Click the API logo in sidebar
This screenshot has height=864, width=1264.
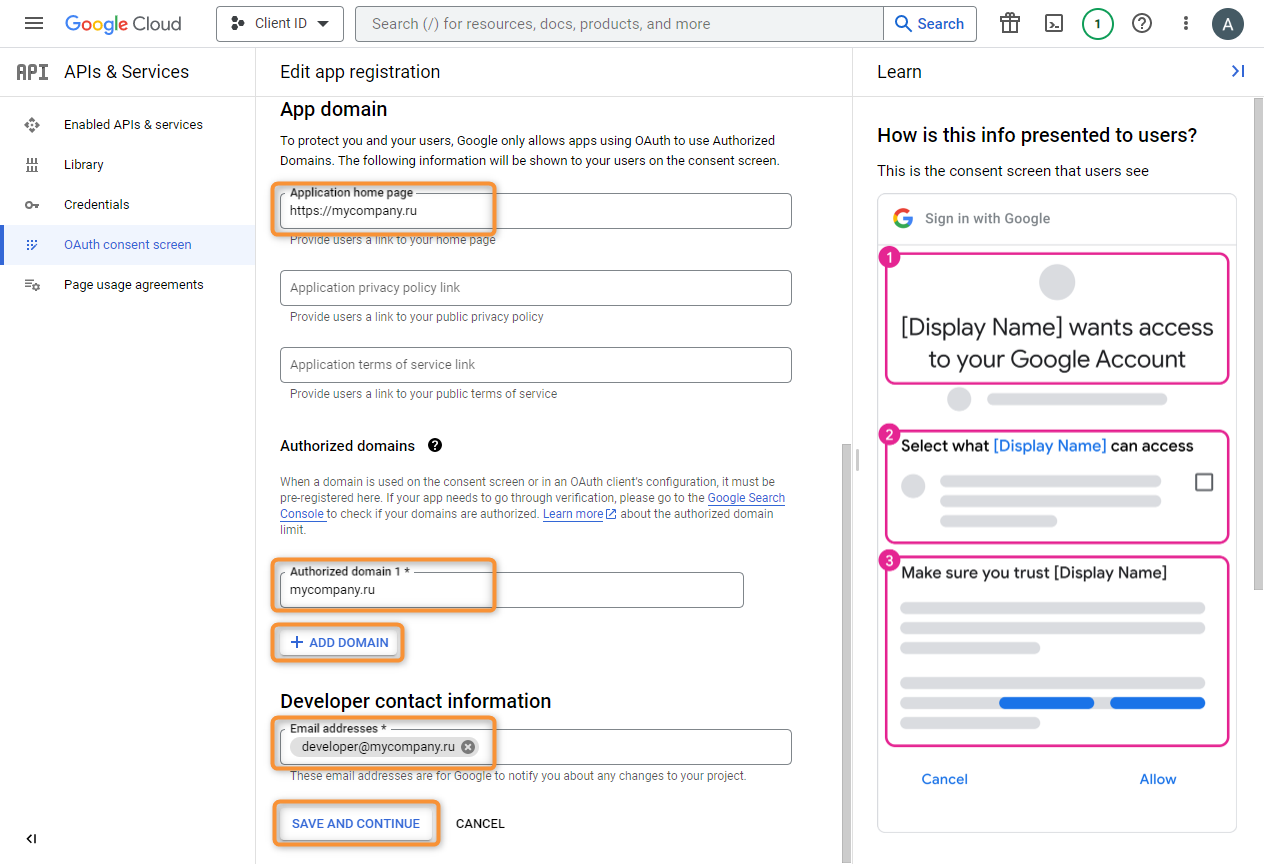(32, 72)
